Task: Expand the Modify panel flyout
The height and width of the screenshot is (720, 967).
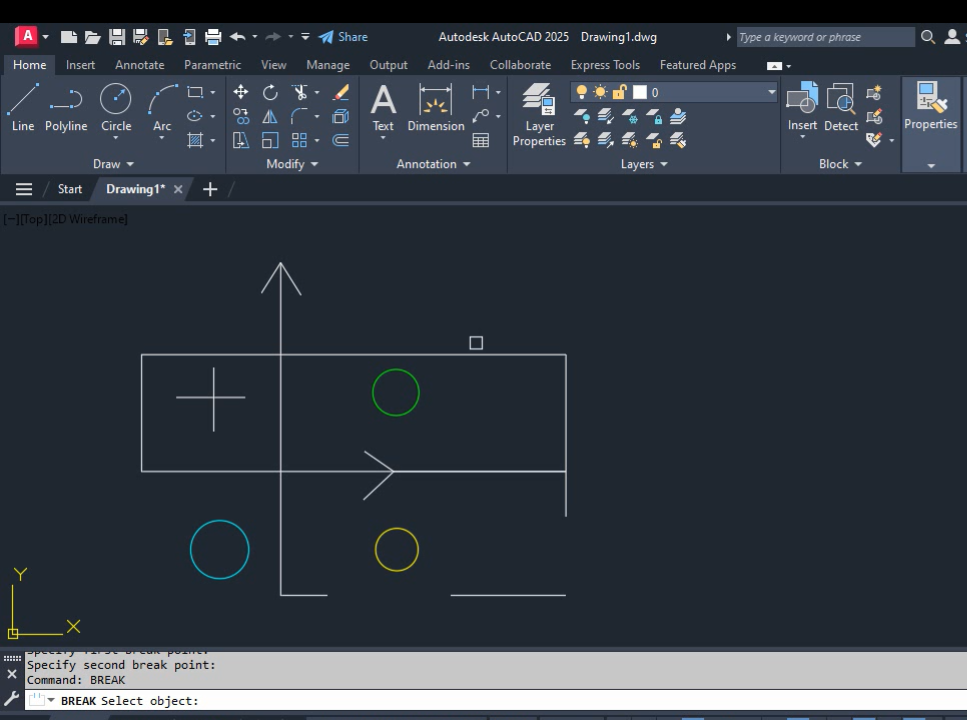Action: [x=292, y=164]
